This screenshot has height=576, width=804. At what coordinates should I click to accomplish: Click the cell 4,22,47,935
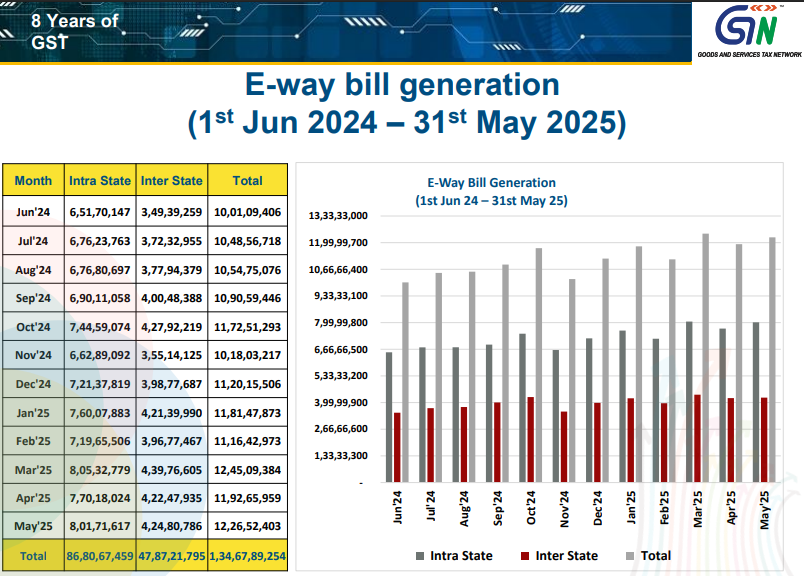172,498
